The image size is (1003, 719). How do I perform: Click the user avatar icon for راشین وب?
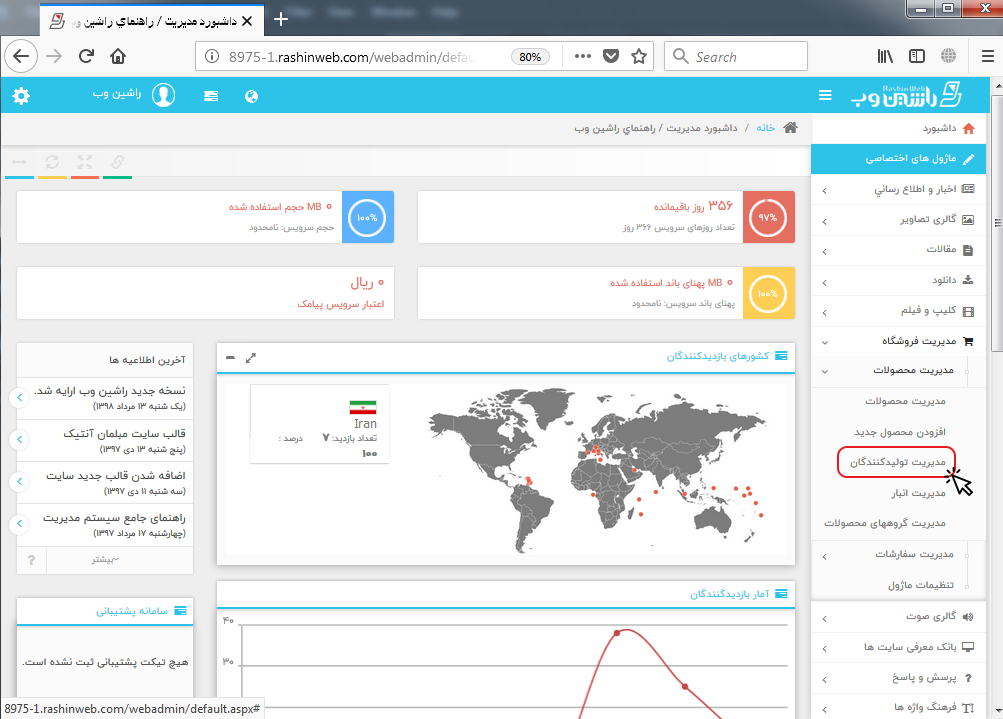163,95
